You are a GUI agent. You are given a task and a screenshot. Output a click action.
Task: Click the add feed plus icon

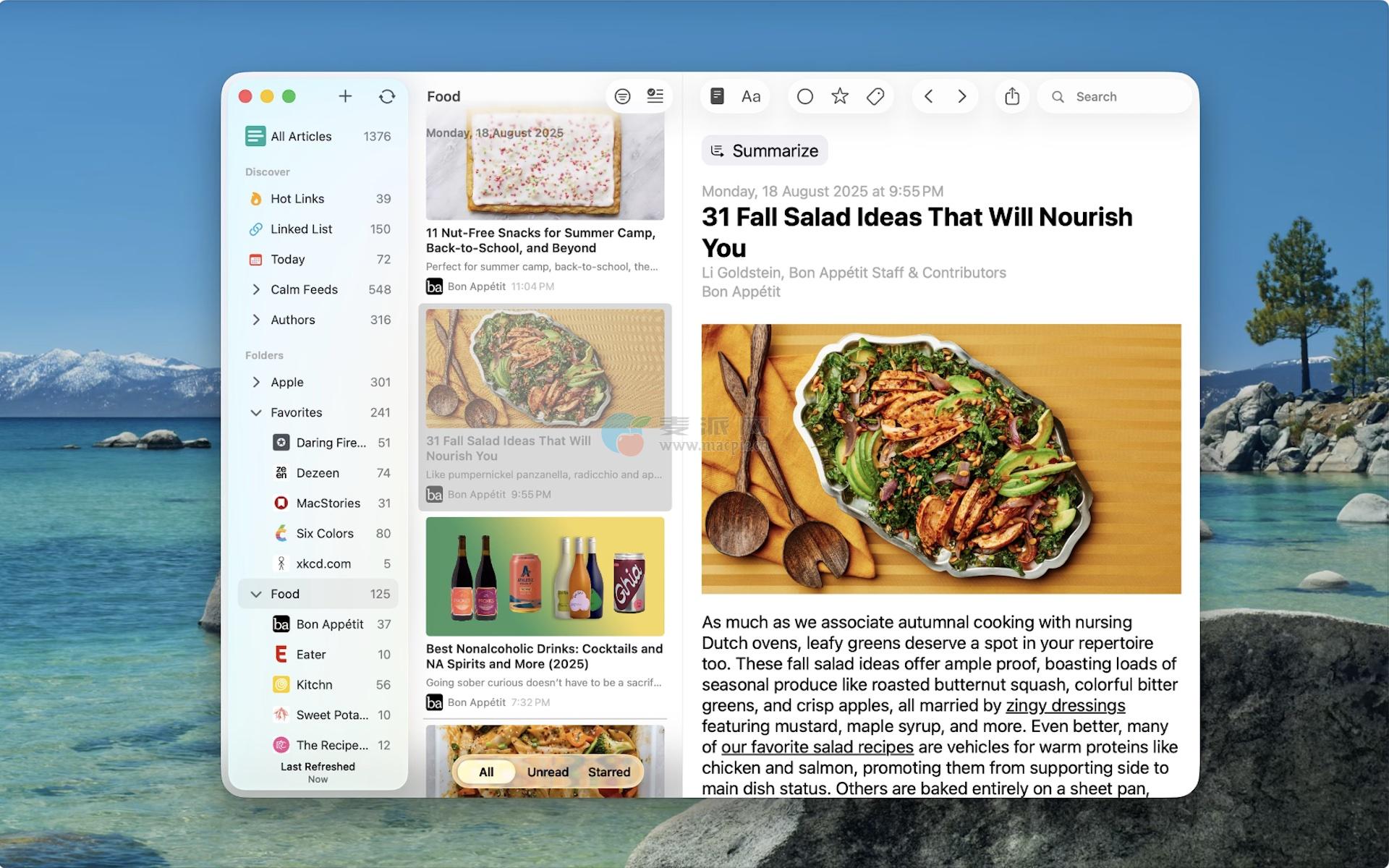[345, 96]
